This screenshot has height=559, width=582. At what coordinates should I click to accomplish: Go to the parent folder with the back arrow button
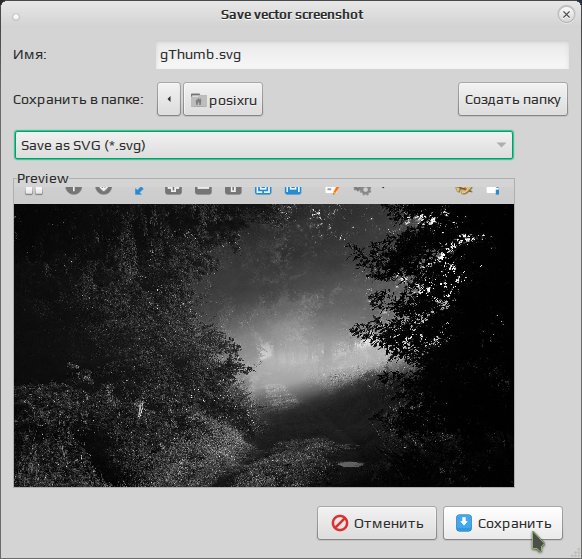(169, 99)
